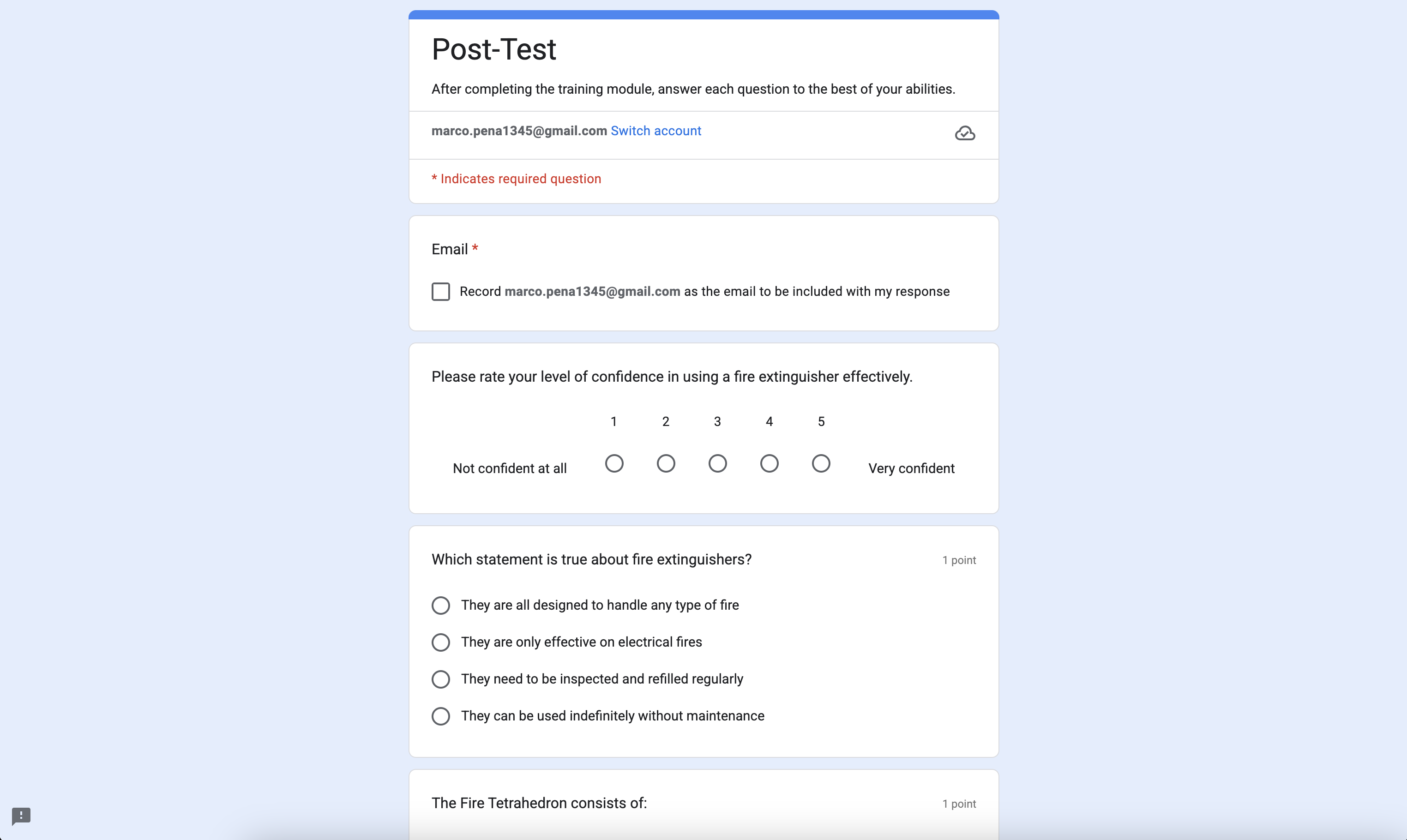Click the cloud saved-draft icon

[965, 133]
